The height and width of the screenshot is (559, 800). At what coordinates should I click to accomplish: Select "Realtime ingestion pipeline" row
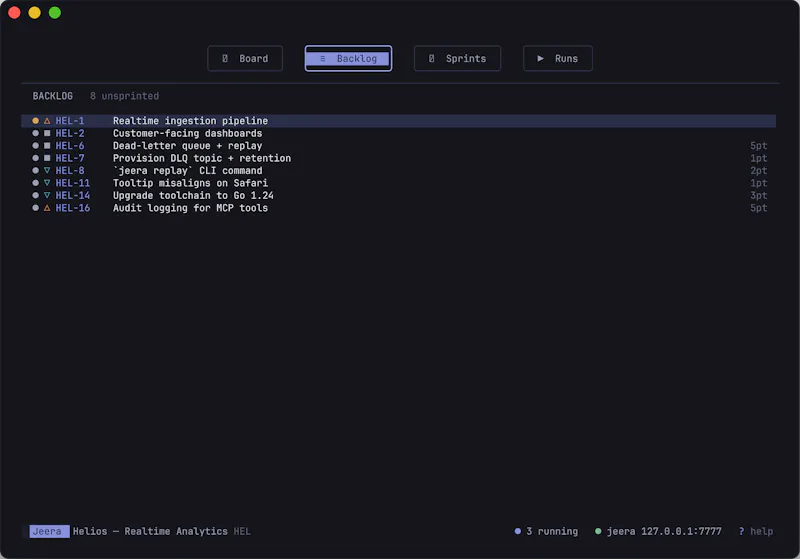[398, 121]
